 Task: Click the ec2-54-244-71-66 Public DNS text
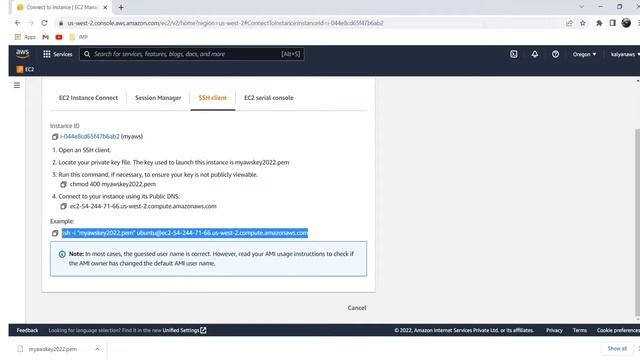(x=143, y=206)
